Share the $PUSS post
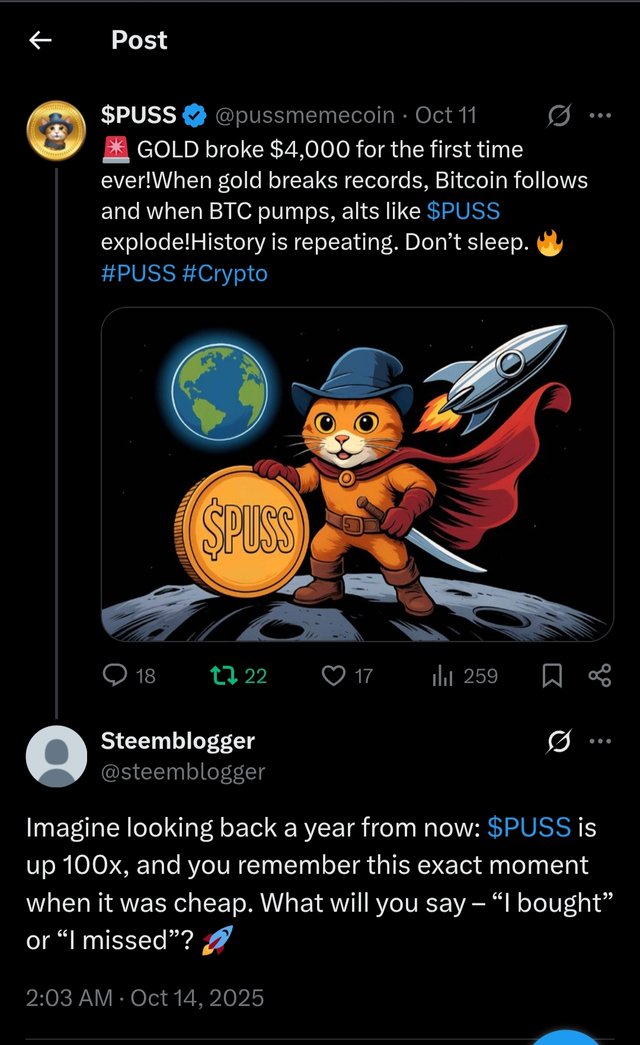The height and width of the screenshot is (1045, 640). pyautogui.click(x=599, y=676)
